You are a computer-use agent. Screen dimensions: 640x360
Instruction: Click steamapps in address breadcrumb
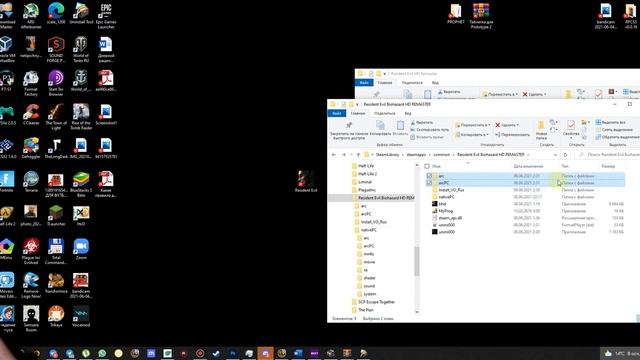[x=416, y=155]
